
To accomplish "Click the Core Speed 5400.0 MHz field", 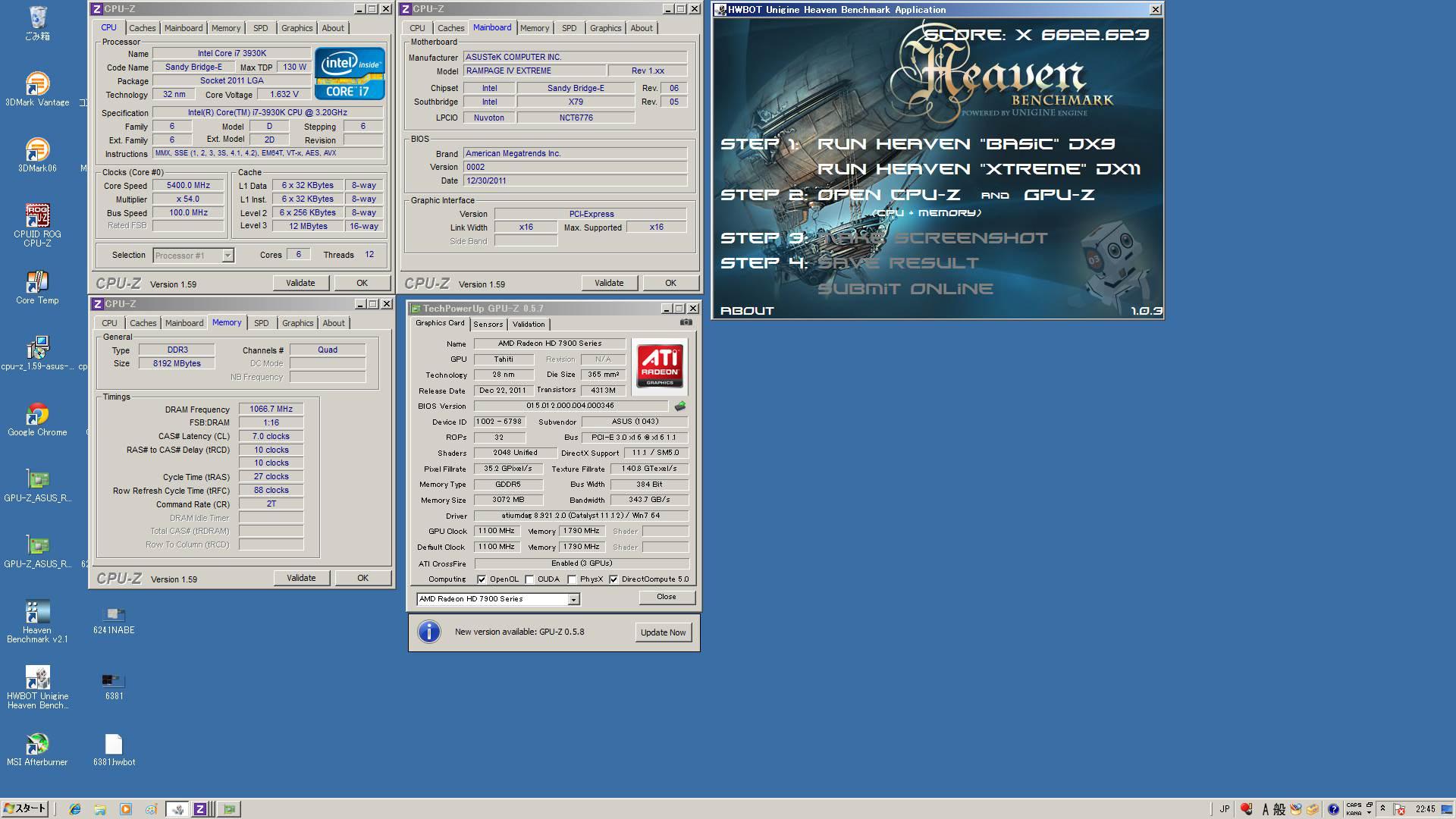I will (x=188, y=186).
